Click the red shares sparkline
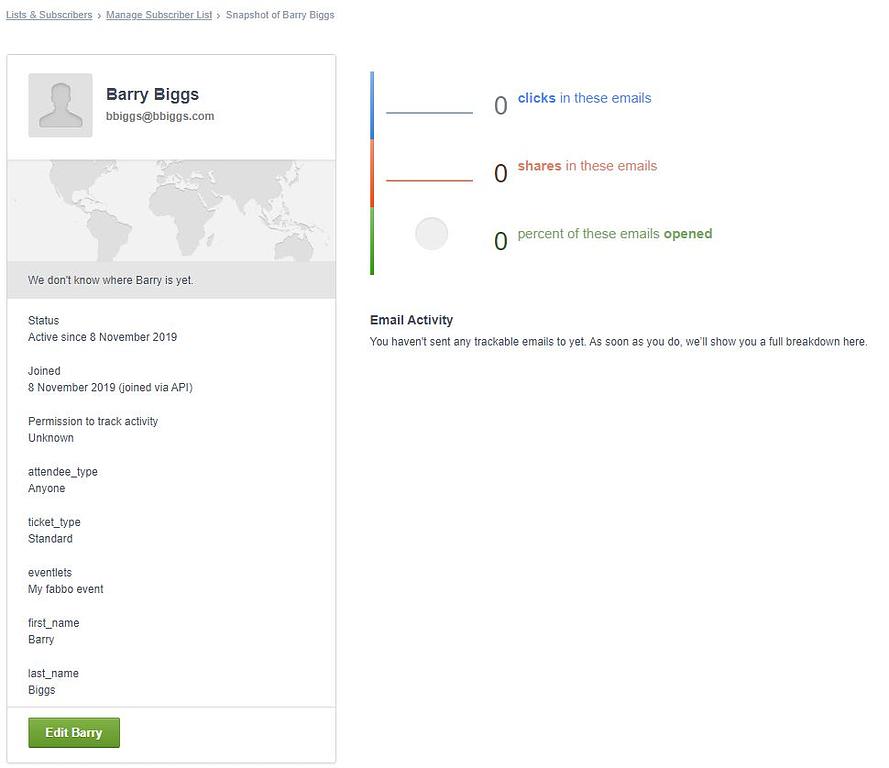The image size is (889, 768). coord(429,180)
